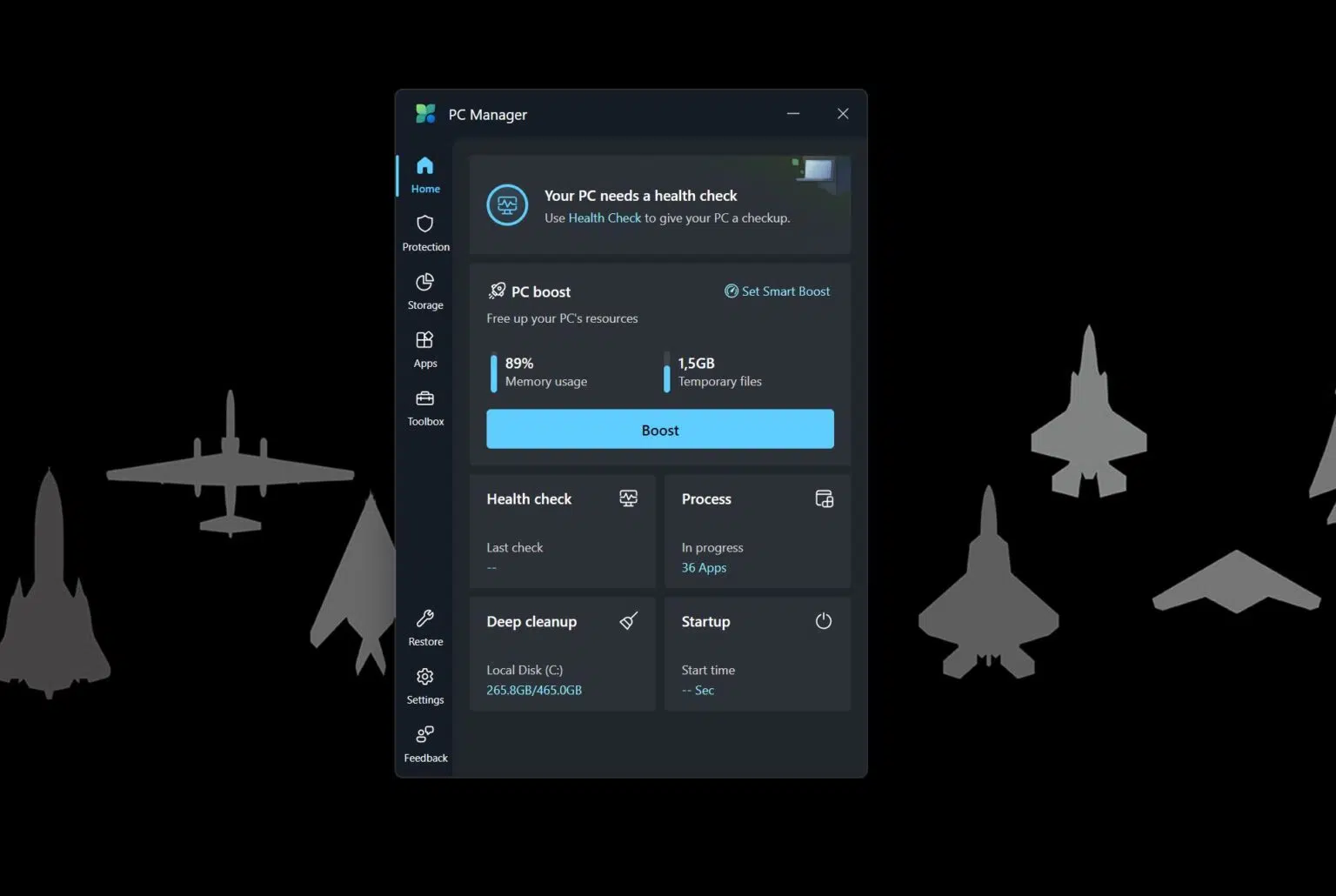Click the '-- Sec' start time value
The image size is (1336, 896).
pyautogui.click(x=698, y=691)
